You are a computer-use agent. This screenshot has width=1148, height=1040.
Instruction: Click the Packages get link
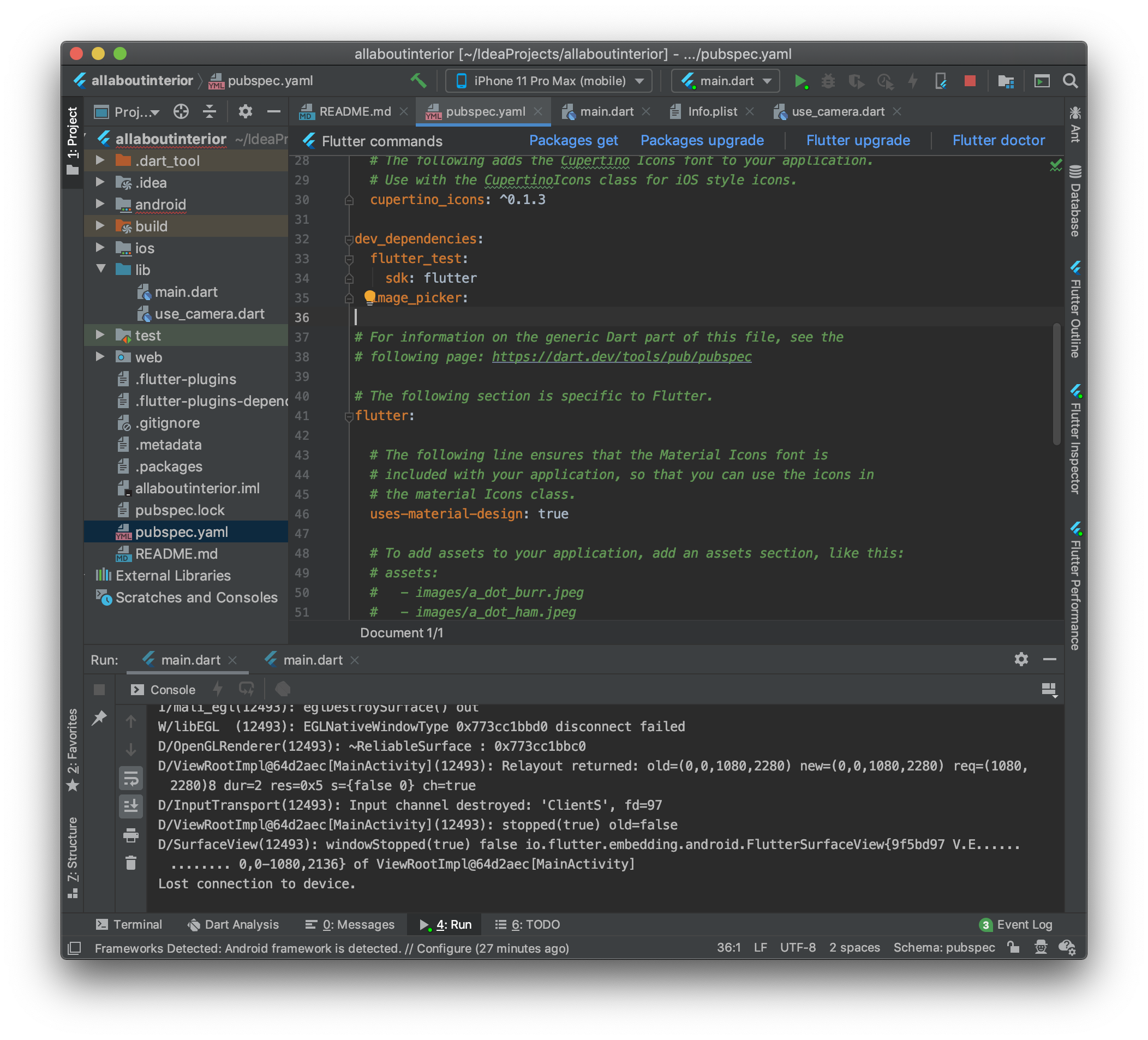(573, 140)
